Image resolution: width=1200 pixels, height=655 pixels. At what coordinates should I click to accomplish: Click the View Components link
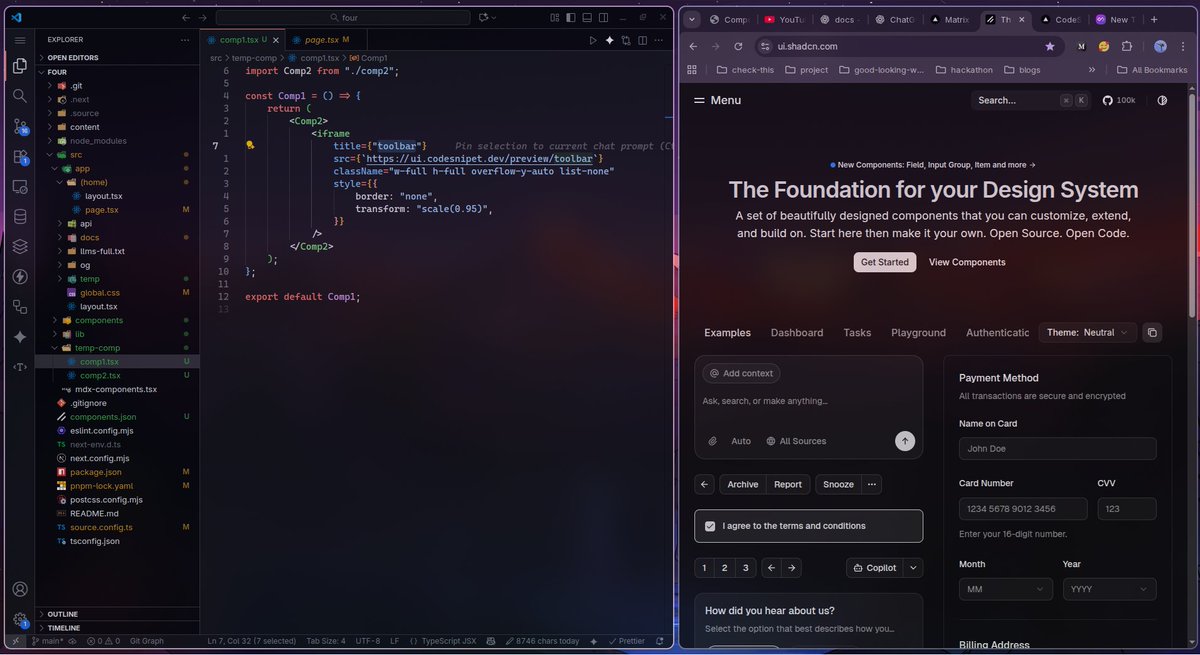(x=967, y=262)
